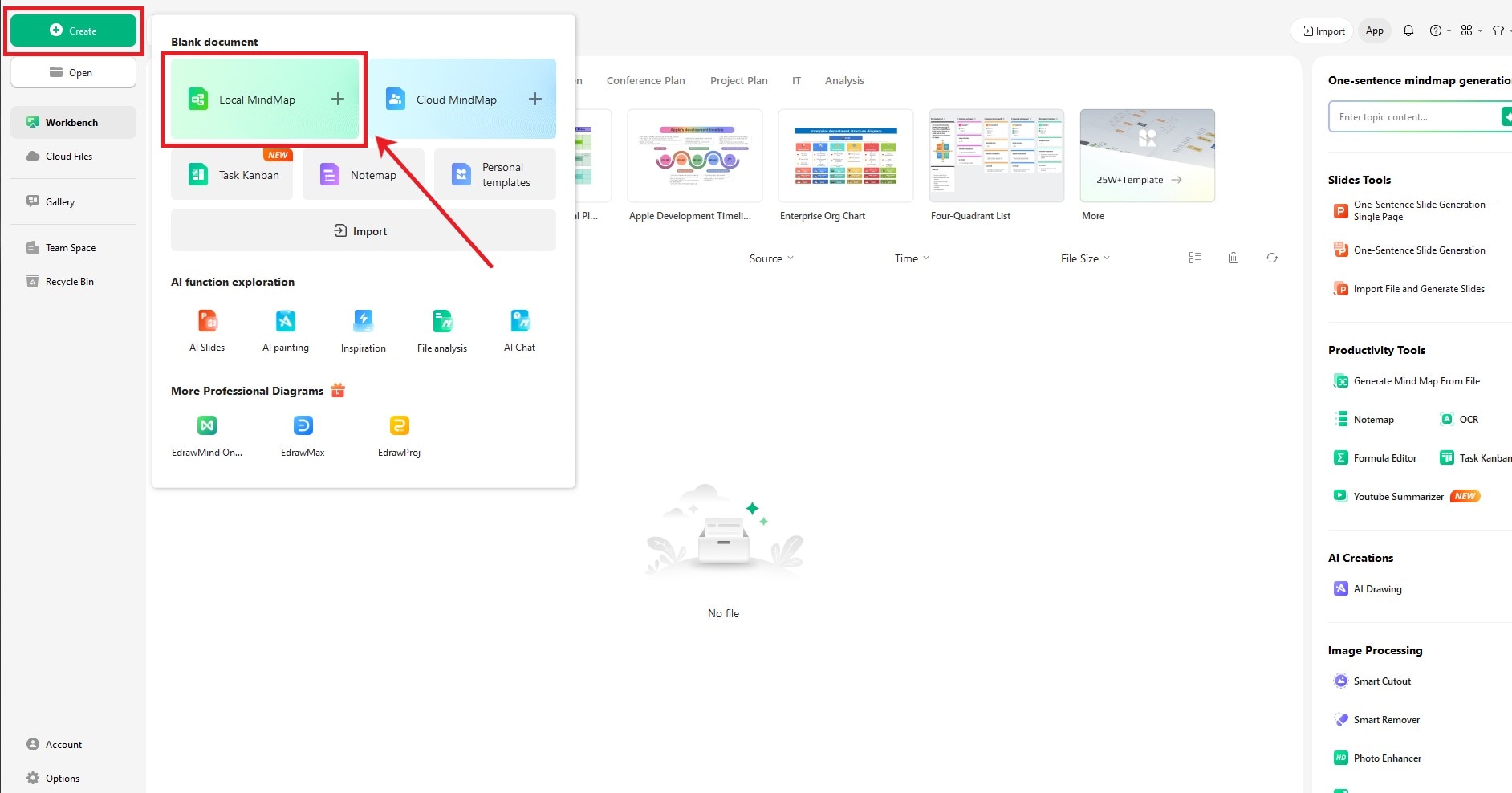Create a new Local MindMap

coord(265,99)
